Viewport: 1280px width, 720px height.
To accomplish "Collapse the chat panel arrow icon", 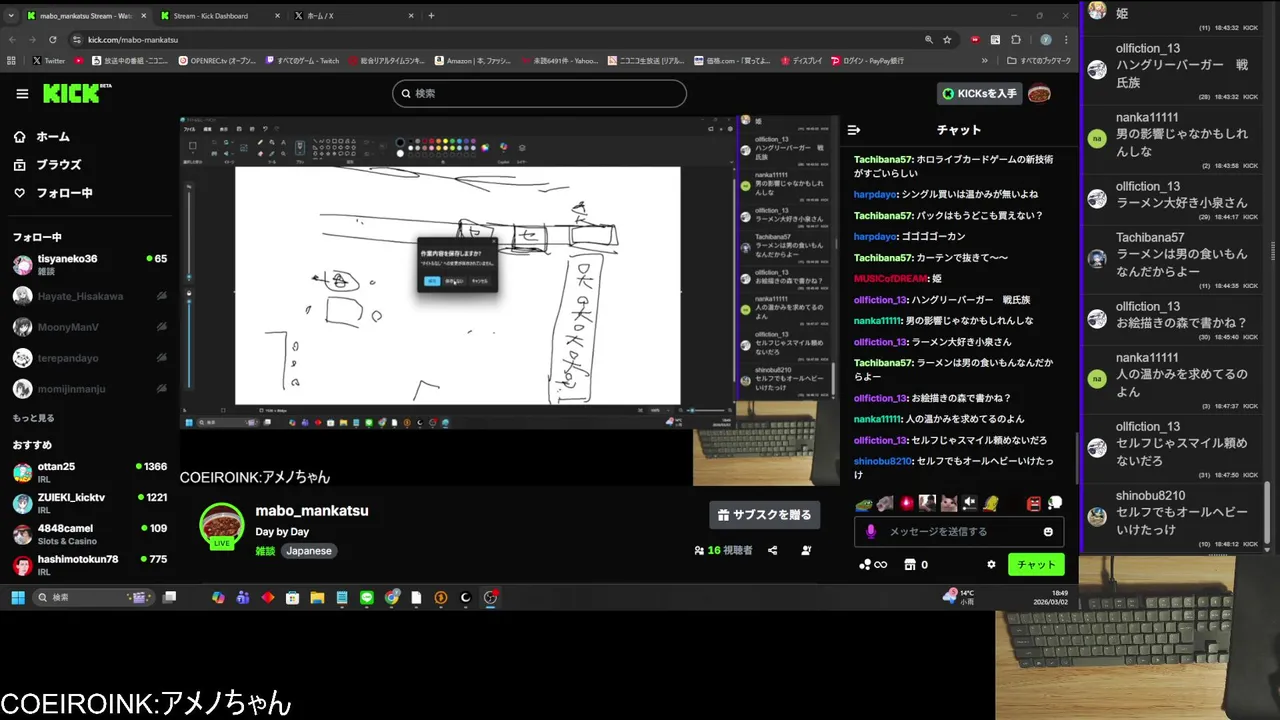I will (x=854, y=130).
